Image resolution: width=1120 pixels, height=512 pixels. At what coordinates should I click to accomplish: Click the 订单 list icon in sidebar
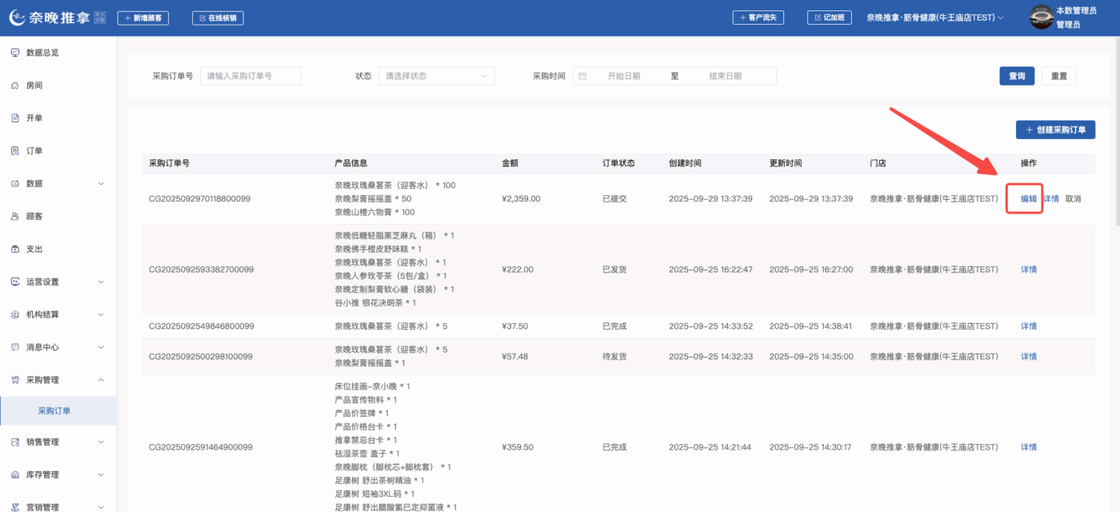click(x=15, y=151)
